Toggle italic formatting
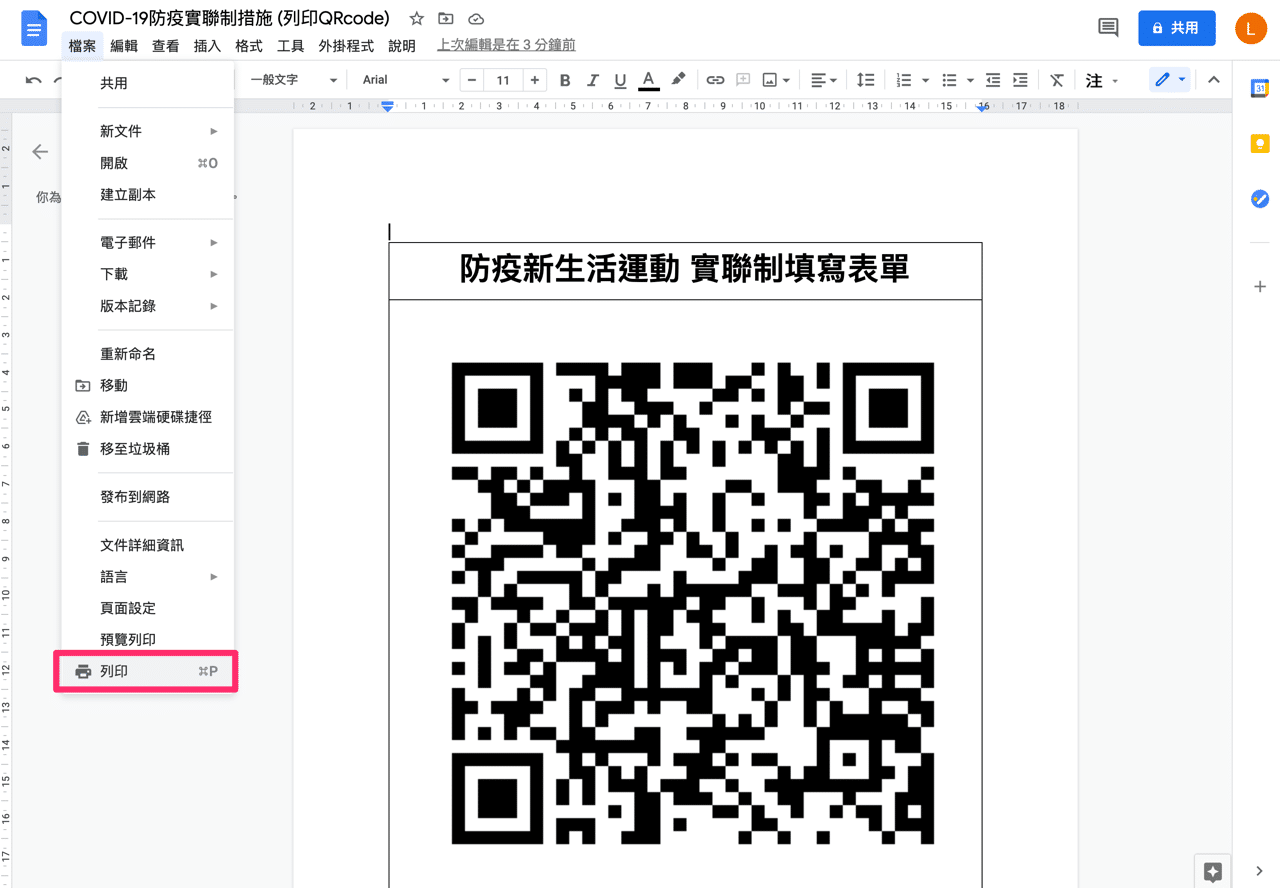The width and height of the screenshot is (1280, 888). point(593,80)
